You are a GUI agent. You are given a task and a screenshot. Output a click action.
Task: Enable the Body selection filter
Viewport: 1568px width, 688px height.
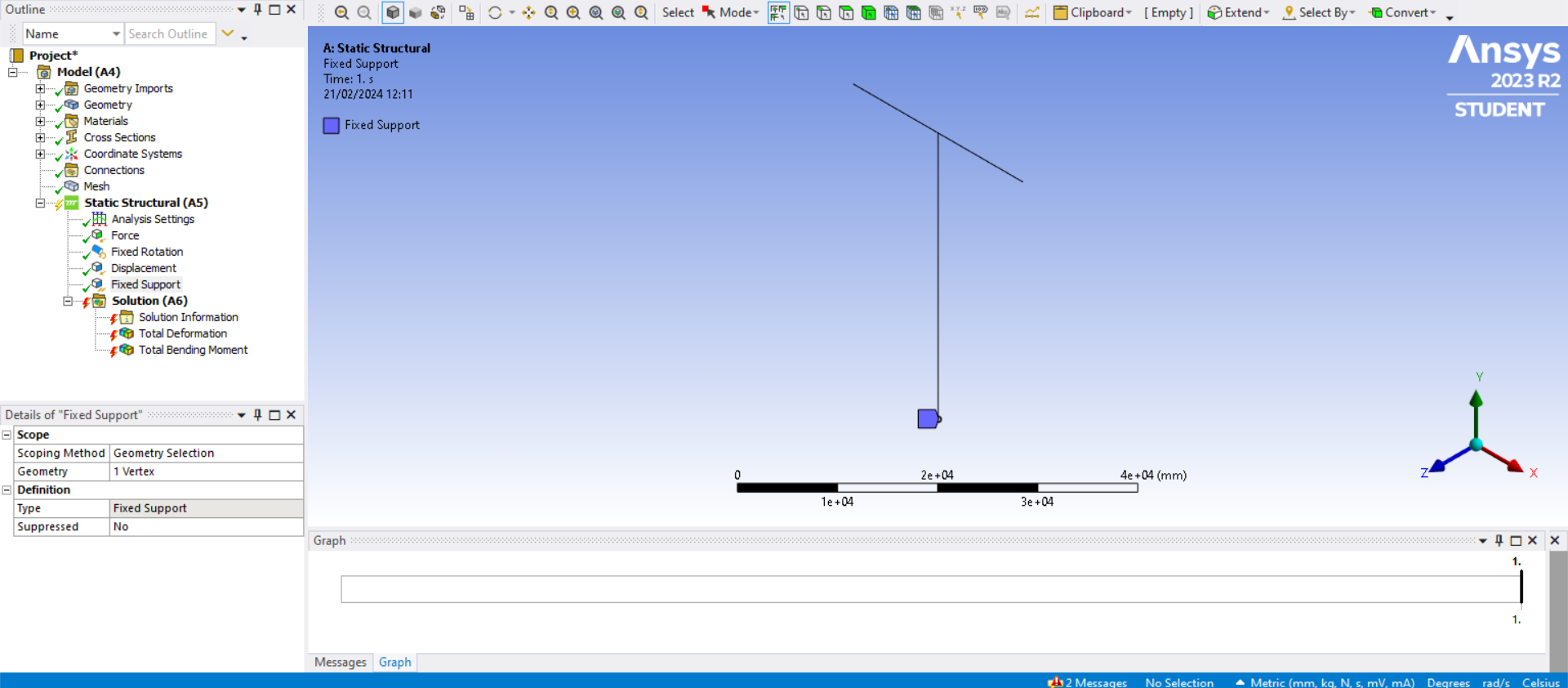pyautogui.click(x=869, y=12)
